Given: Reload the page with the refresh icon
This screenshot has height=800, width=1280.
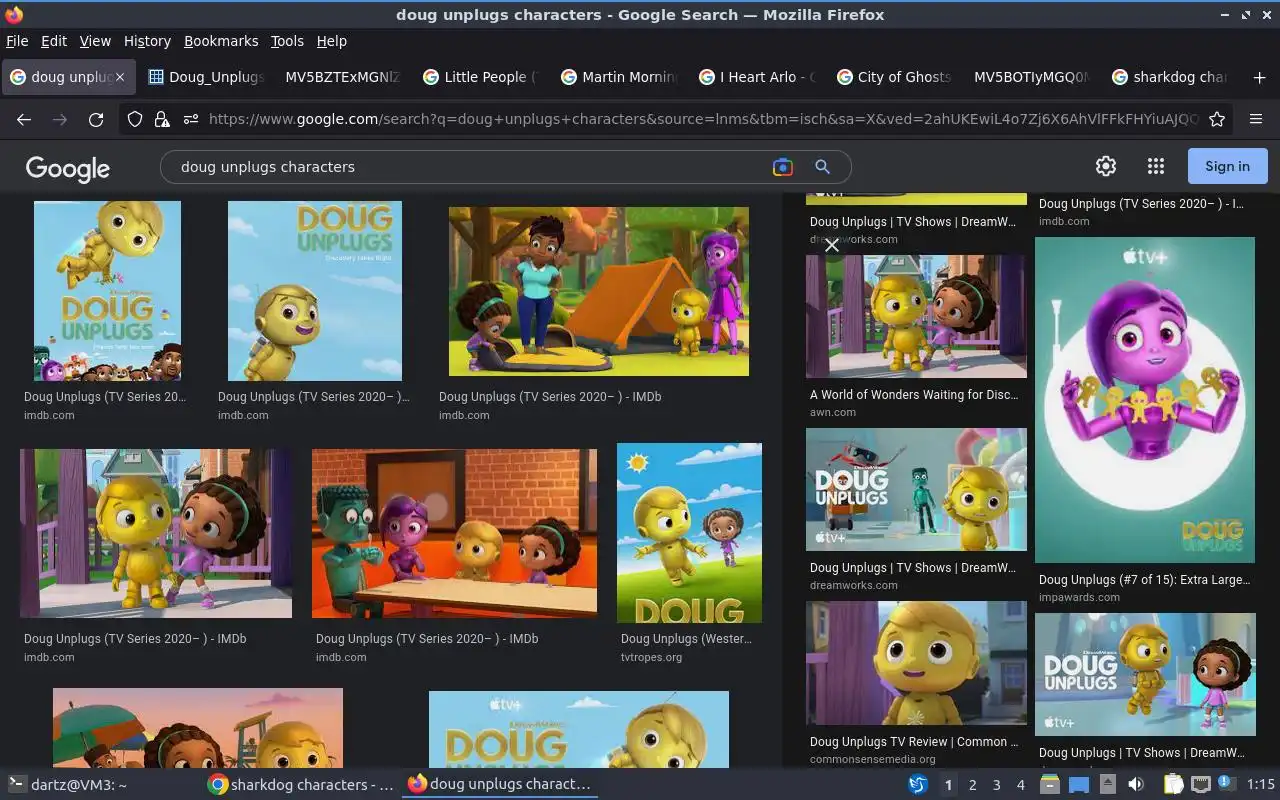Looking at the screenshot, I should pyautogui.click(x=96, y=119).
